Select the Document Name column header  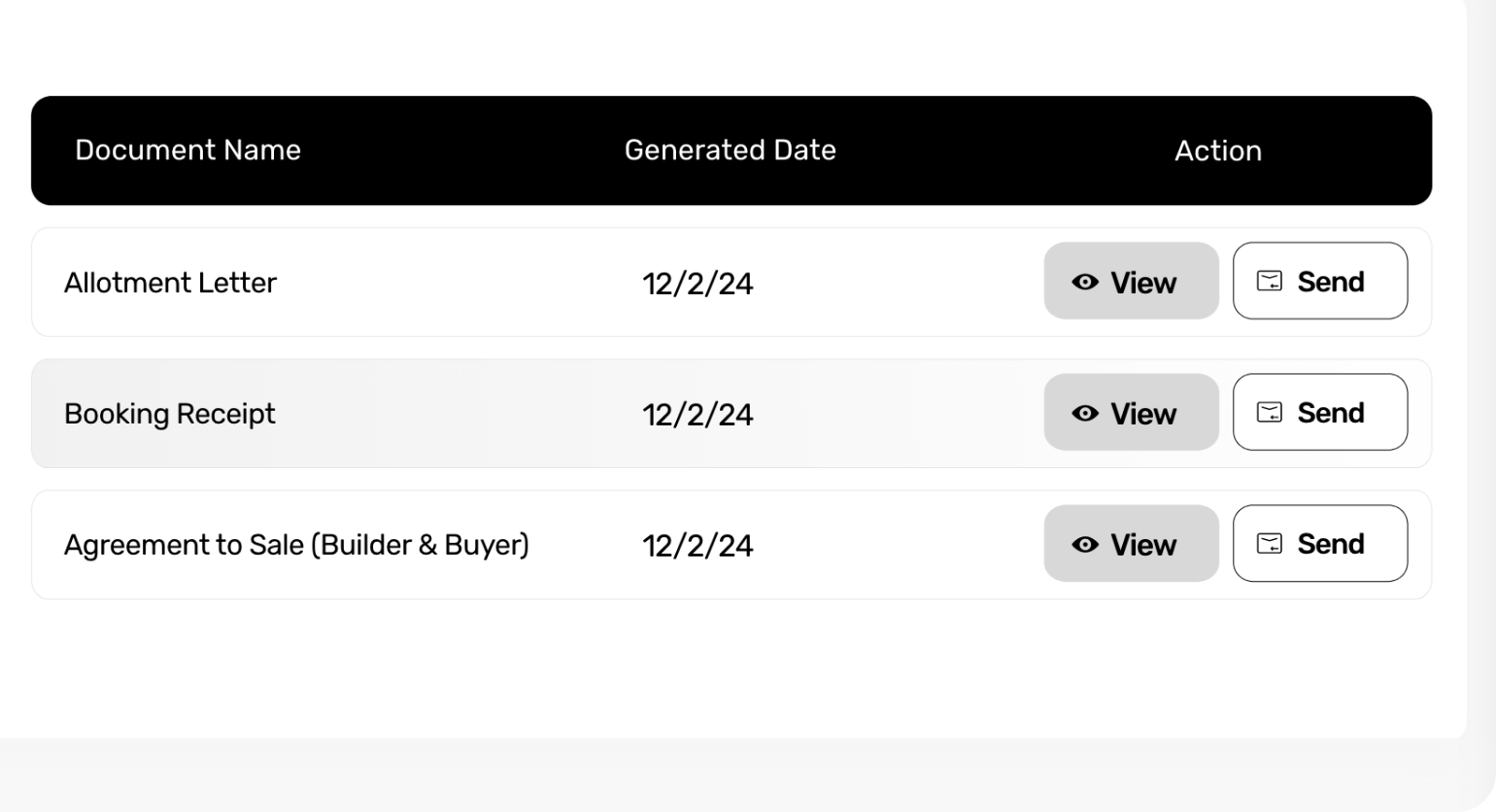point(187,150)
